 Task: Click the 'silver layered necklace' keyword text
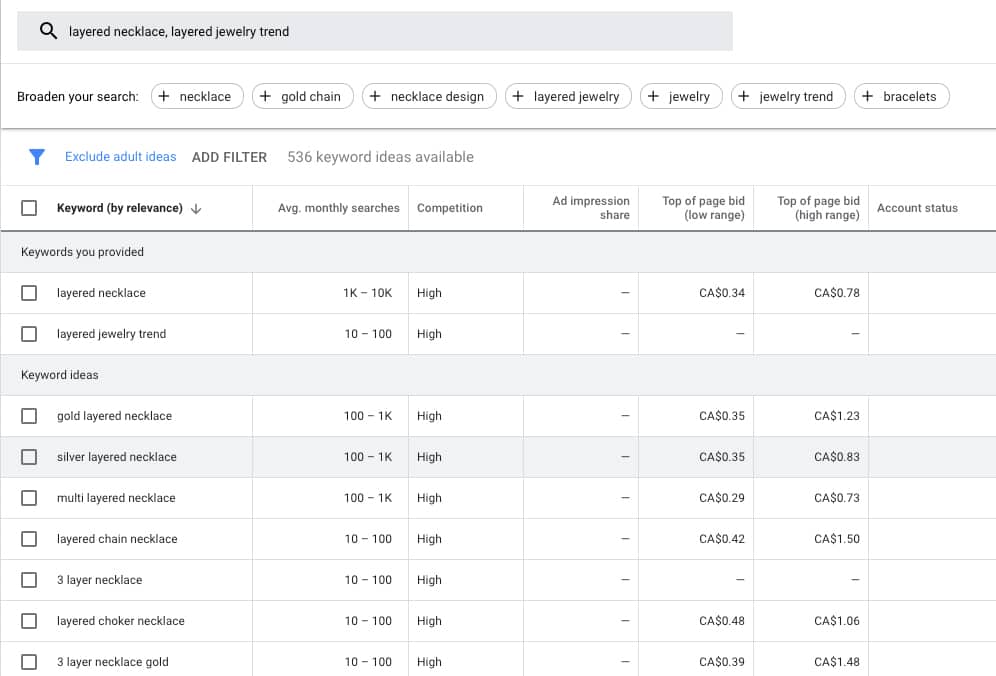tap(117, 457)
